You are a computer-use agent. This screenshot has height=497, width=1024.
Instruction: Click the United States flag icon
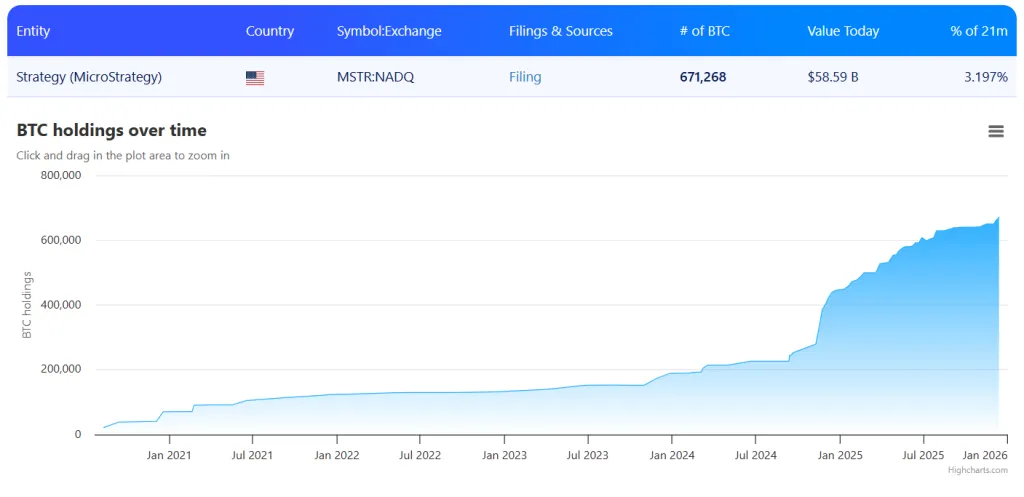[255, 77]
